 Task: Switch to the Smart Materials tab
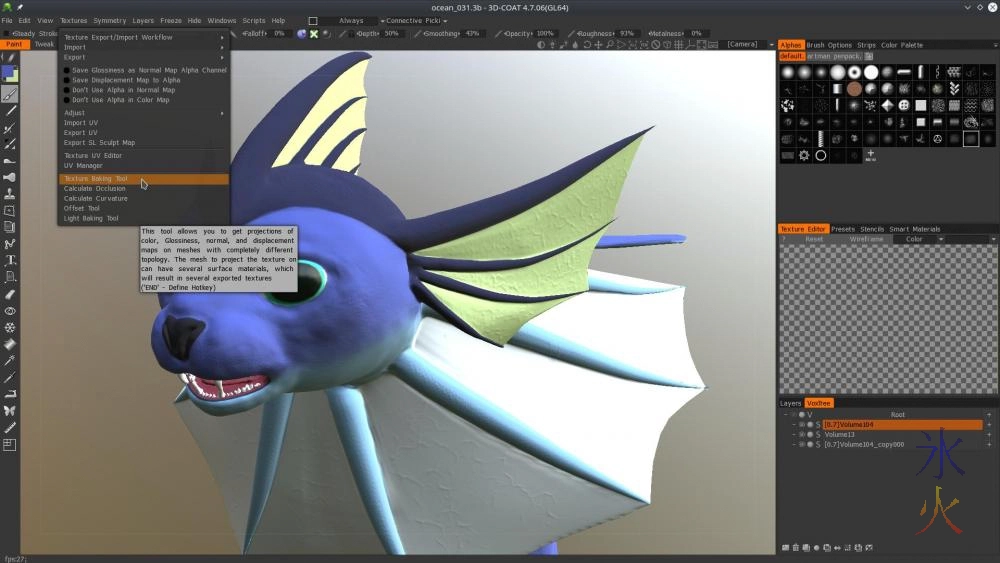(x=914, y=229)
